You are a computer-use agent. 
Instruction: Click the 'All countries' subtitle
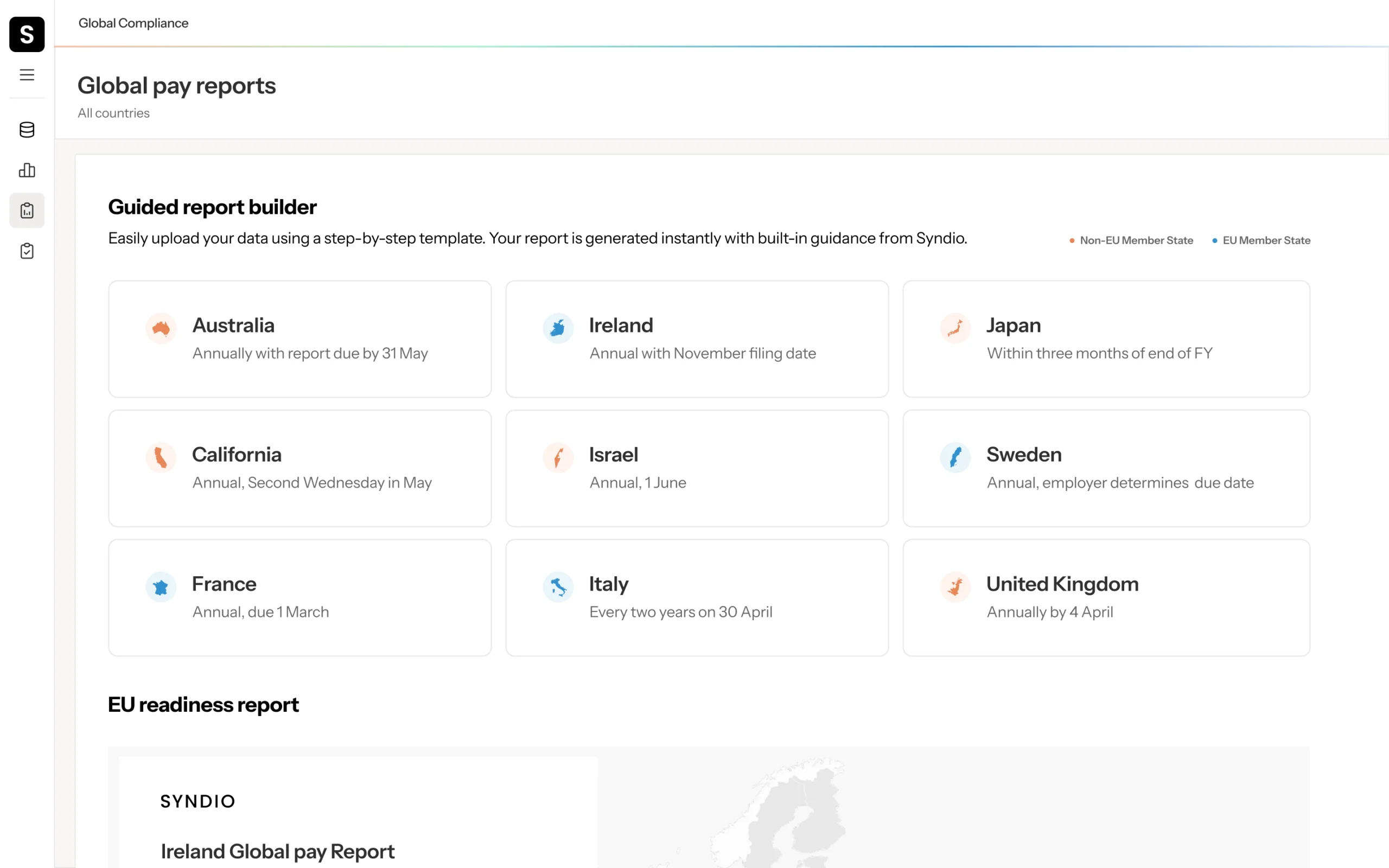tap(113, 113)
